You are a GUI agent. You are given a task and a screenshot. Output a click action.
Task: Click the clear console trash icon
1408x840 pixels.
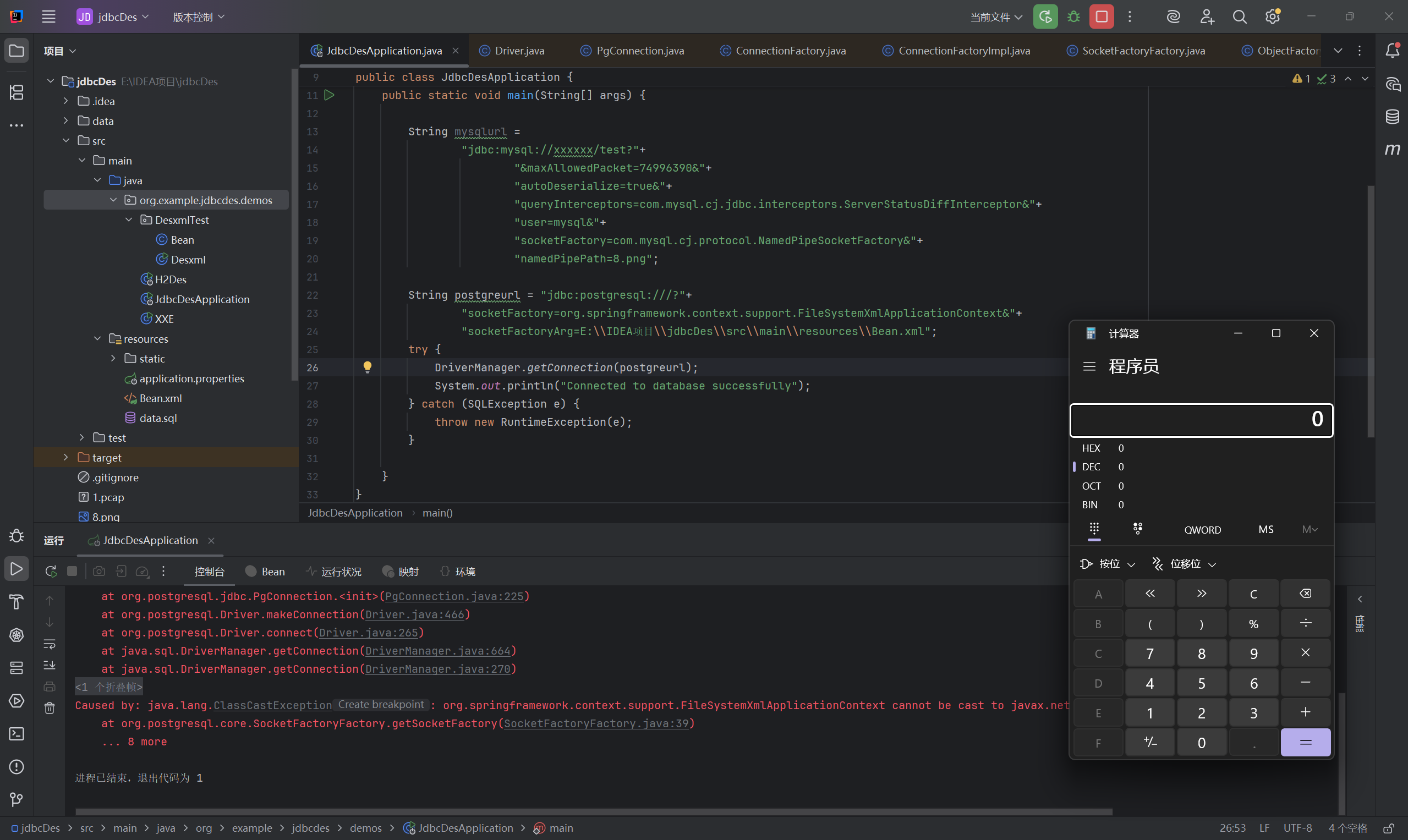pyautogui.click(x=50, y=707)
